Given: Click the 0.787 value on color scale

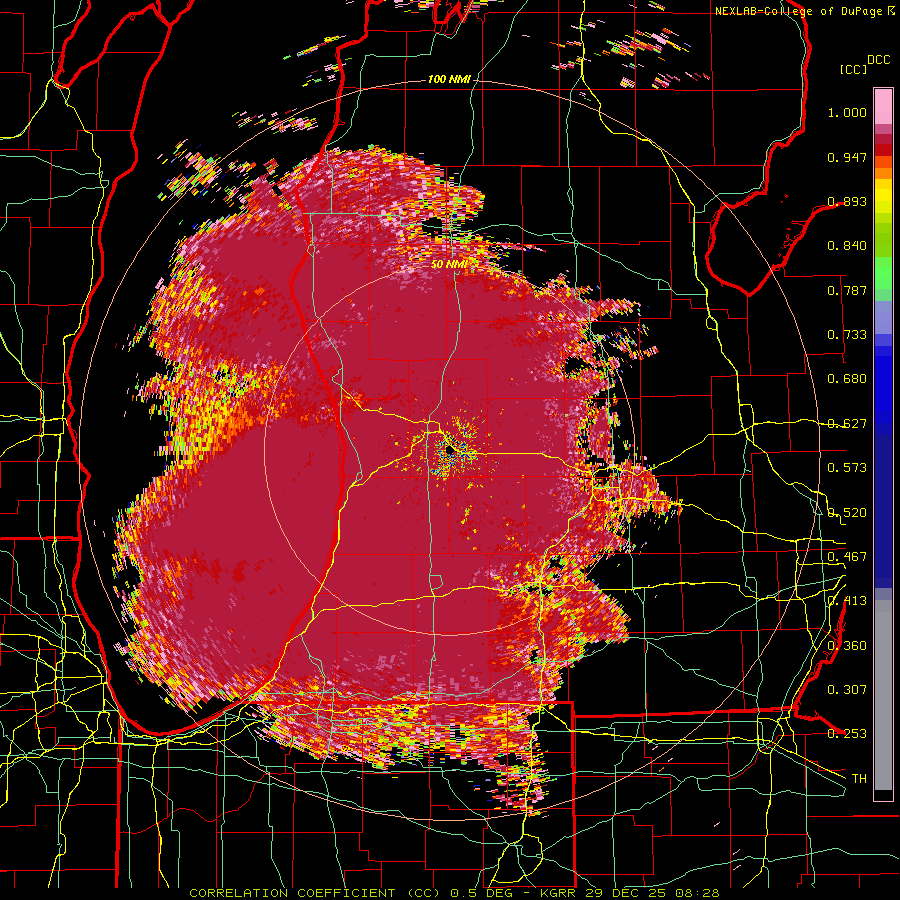Looking at the screenshot, I should coord(847,290).
